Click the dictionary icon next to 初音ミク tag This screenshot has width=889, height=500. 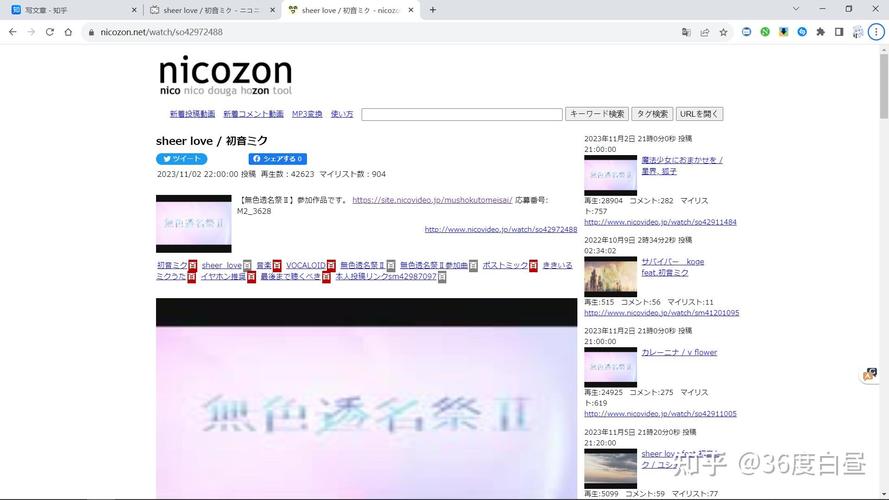(x=193, y=265)
